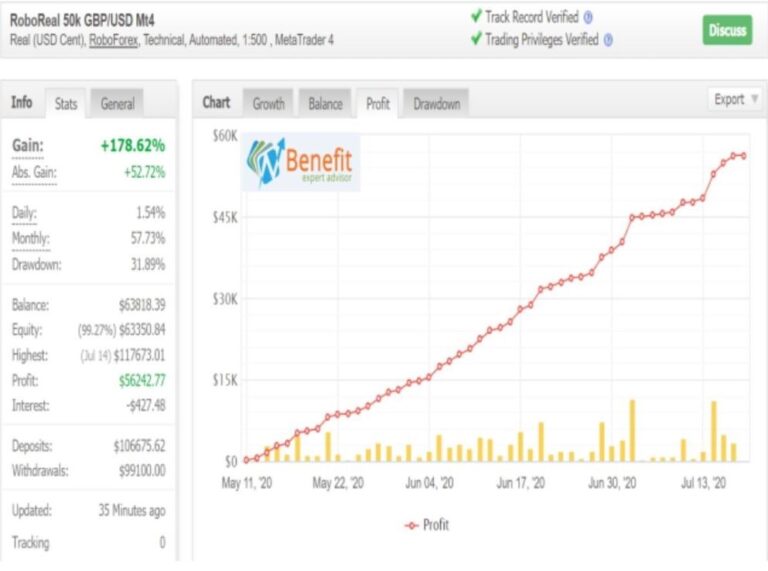Click the Benefit expert advisor logo
The image size is (768, 571).
(x=301, y=163)
